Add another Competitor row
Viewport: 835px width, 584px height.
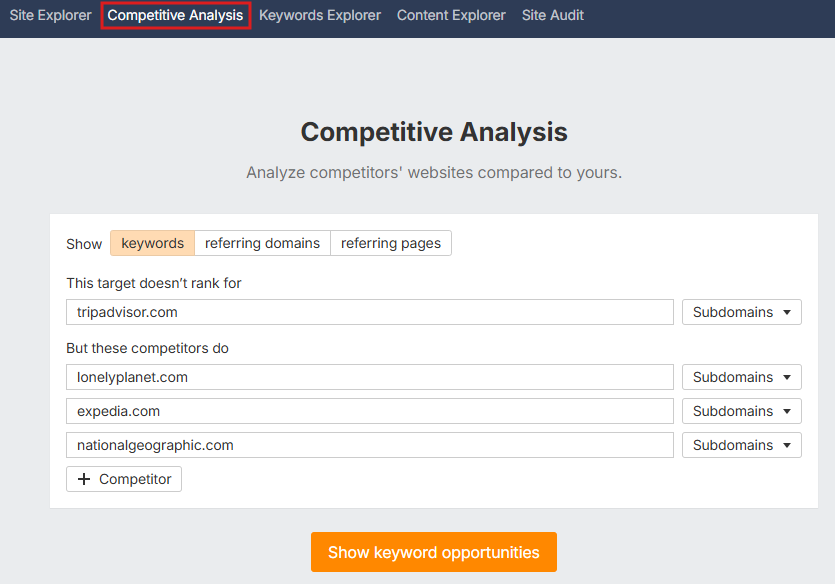[124, 479]
